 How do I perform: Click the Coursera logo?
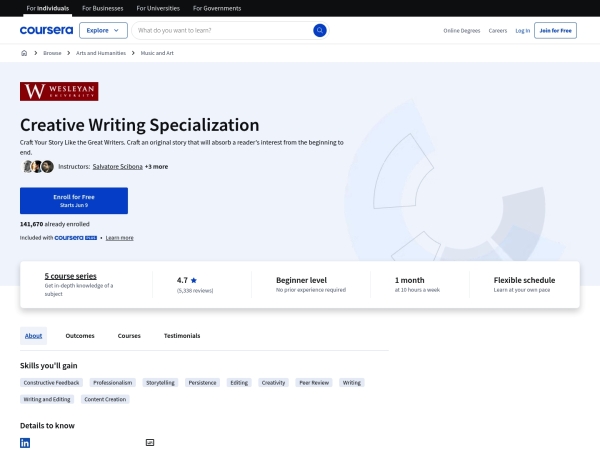[46, 30]
